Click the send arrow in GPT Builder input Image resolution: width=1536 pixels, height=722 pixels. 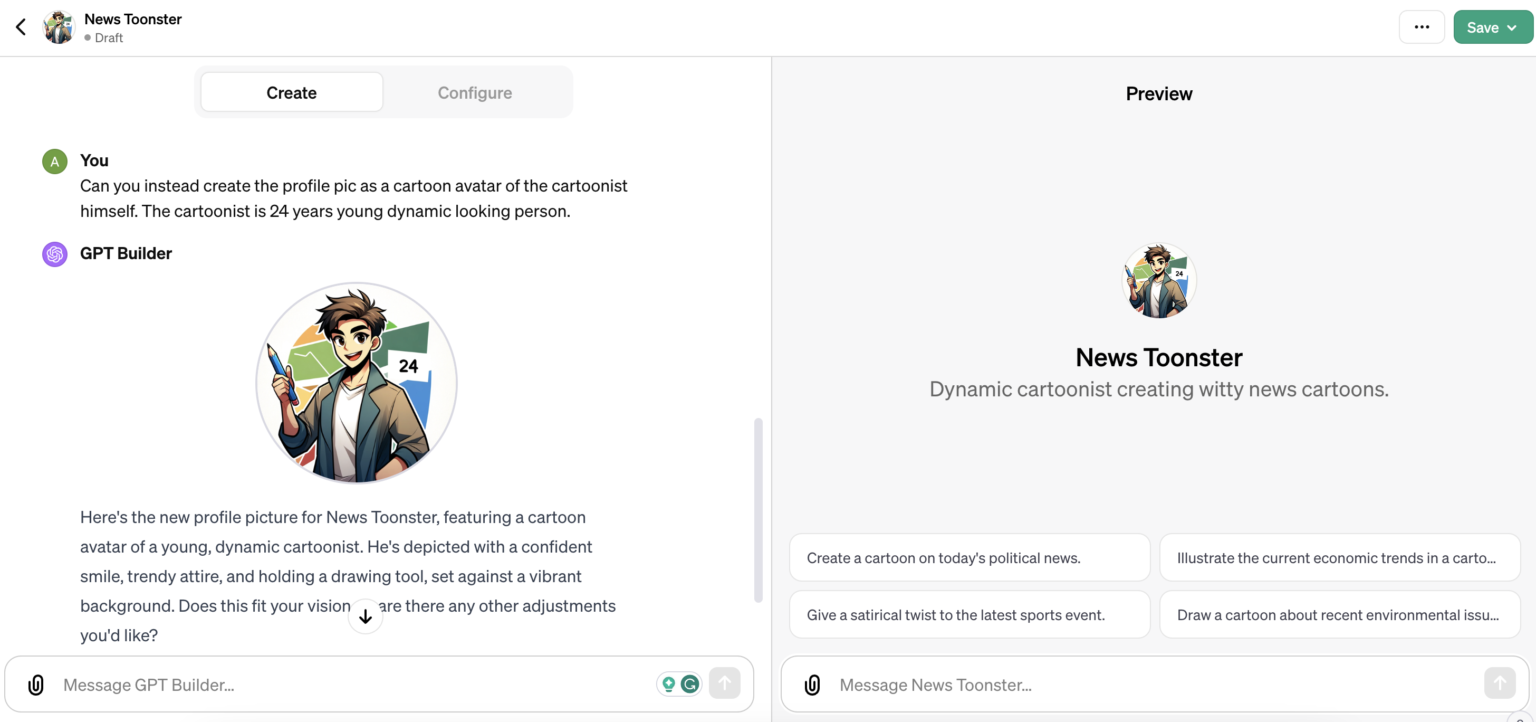pos(724,683)
